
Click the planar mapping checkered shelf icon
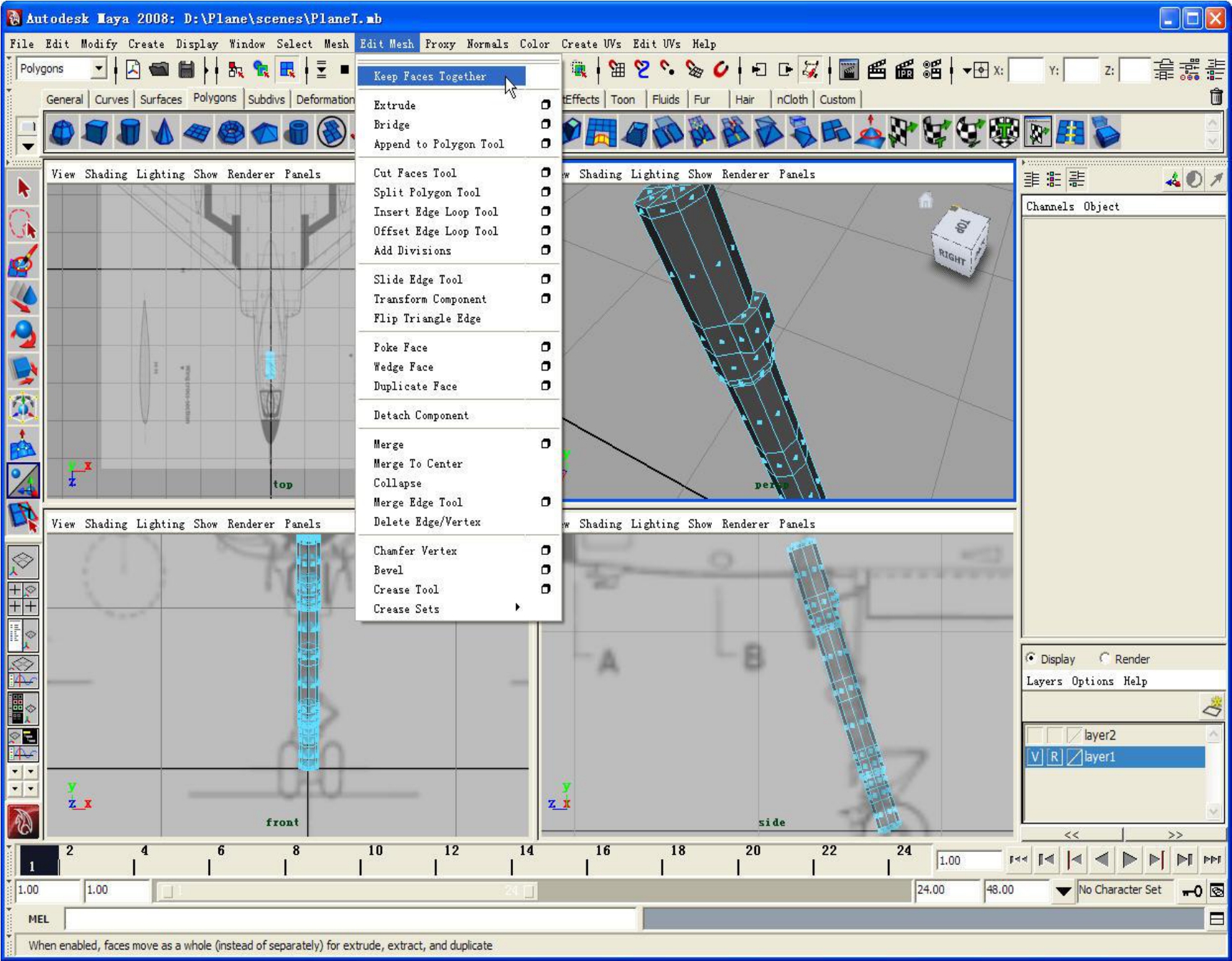pyautogui.click(x=902, y=133)
